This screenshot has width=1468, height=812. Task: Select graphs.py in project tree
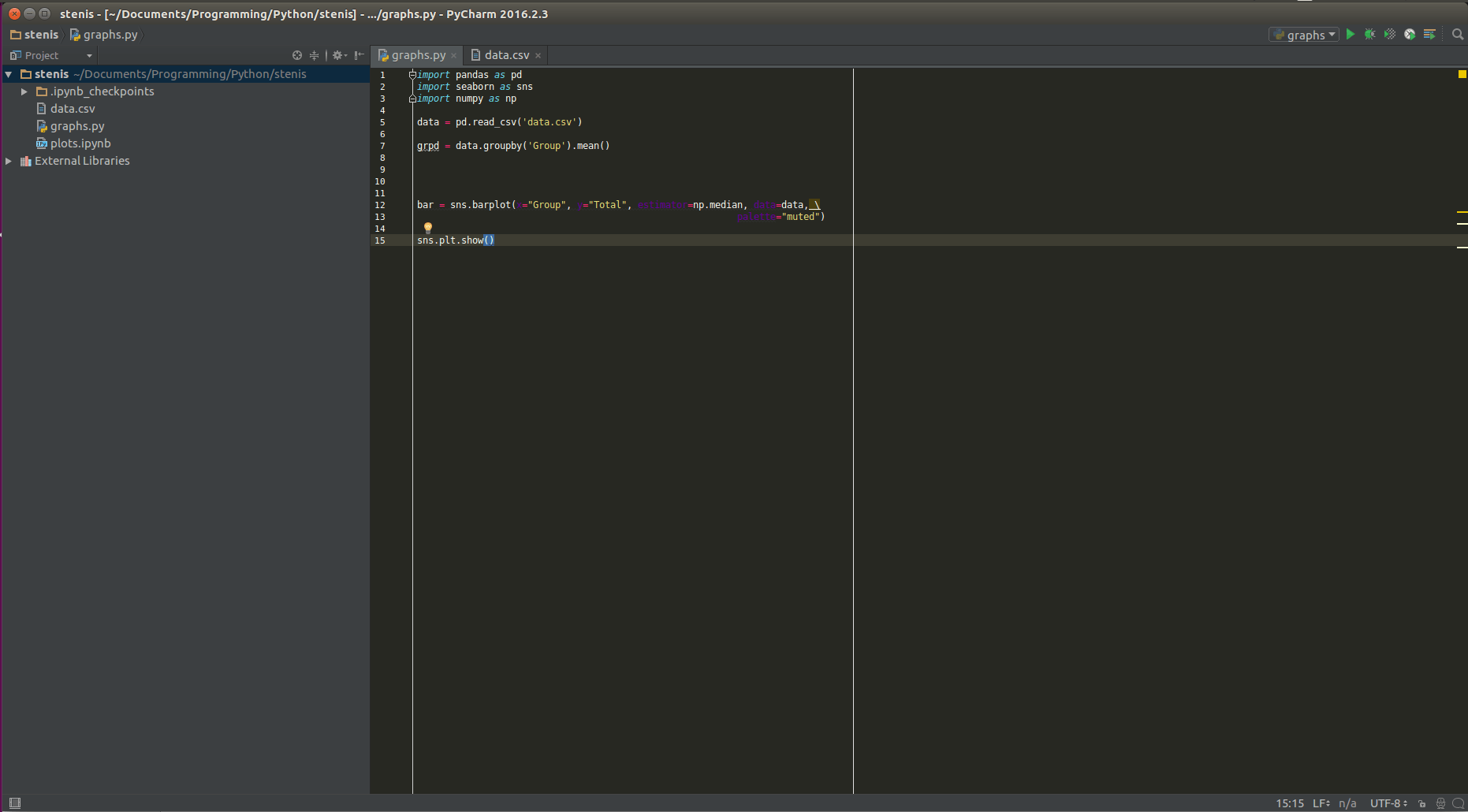pos(77,126)
